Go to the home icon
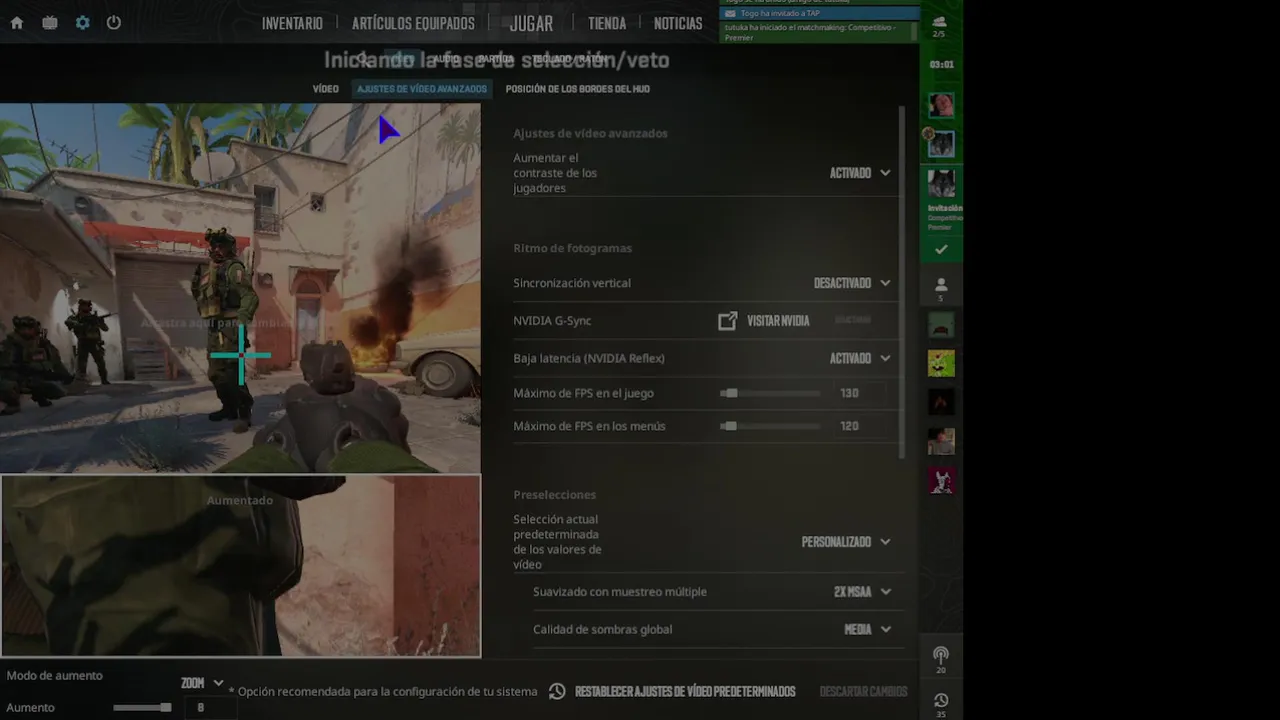This screenshot has width=1280, height=720. (17, 23)
